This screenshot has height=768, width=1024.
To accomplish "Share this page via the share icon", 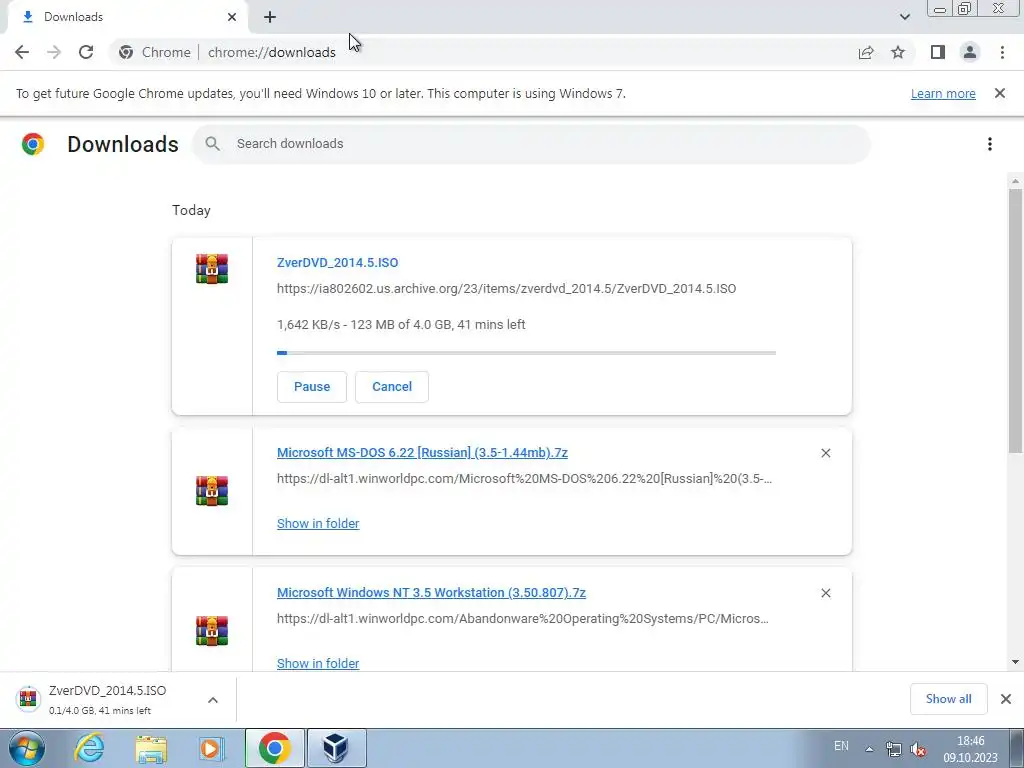I will coord(866,52).
